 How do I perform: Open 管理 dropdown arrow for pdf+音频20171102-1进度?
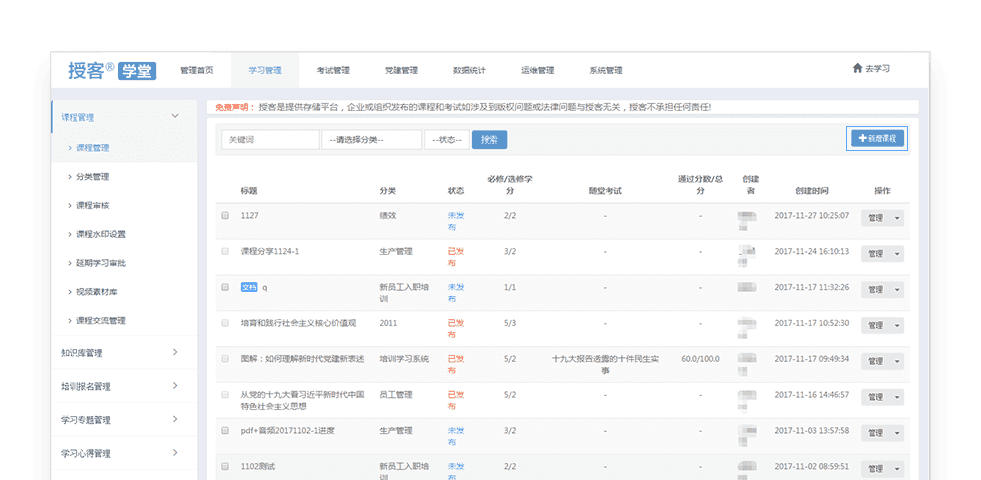[897, 433]
